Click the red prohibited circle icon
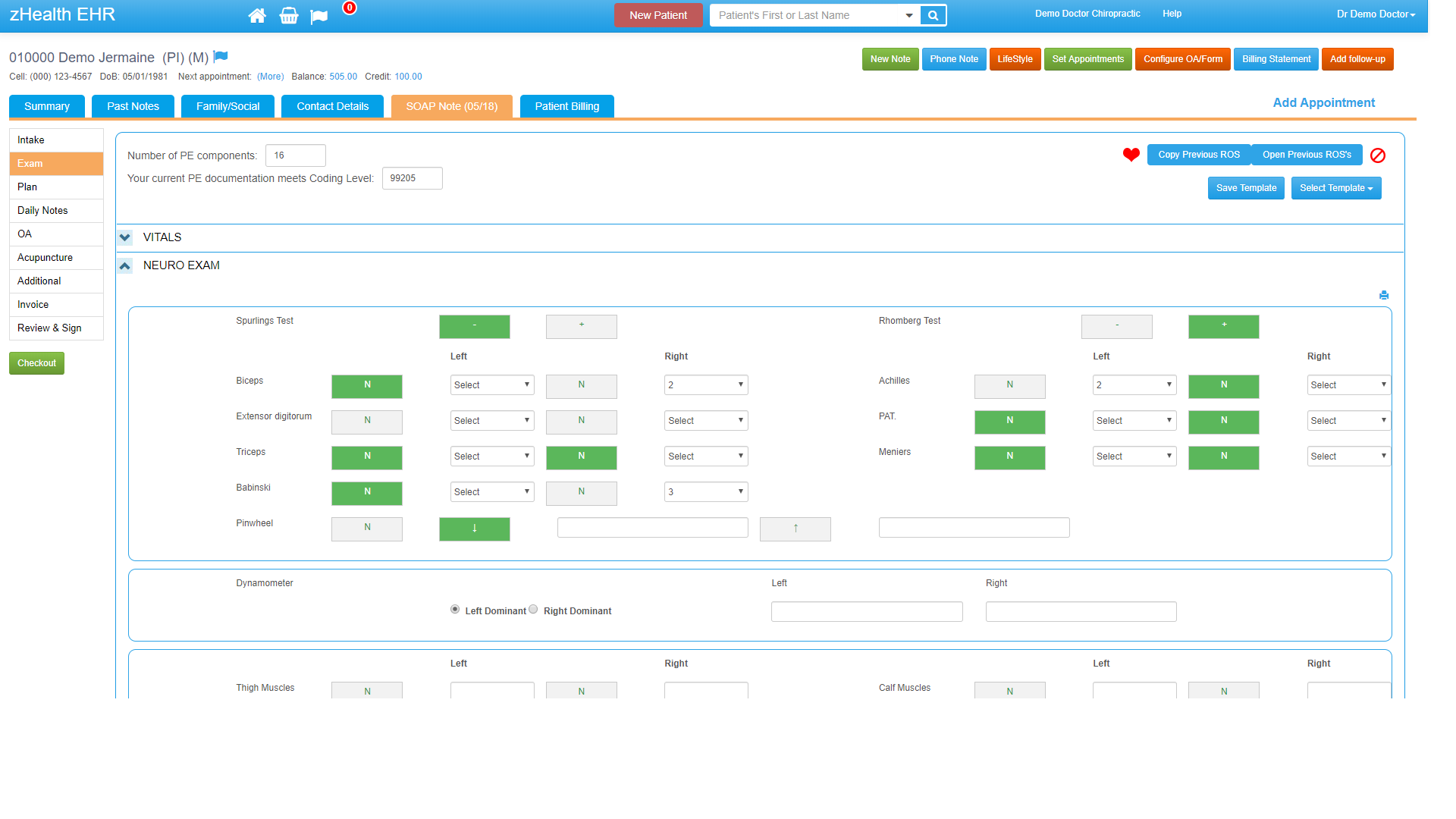Image resolution: width=1456 pixels, height=819 pixels. click(x=1378, y=155)
